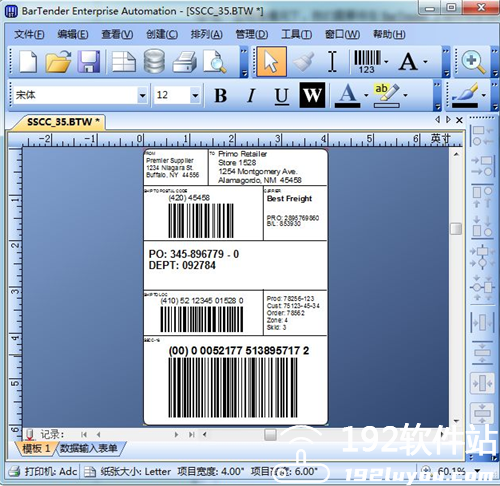500x486 pixels.
Task: Open the text tool A dropdown arrow
Action: tap(425, 62)
